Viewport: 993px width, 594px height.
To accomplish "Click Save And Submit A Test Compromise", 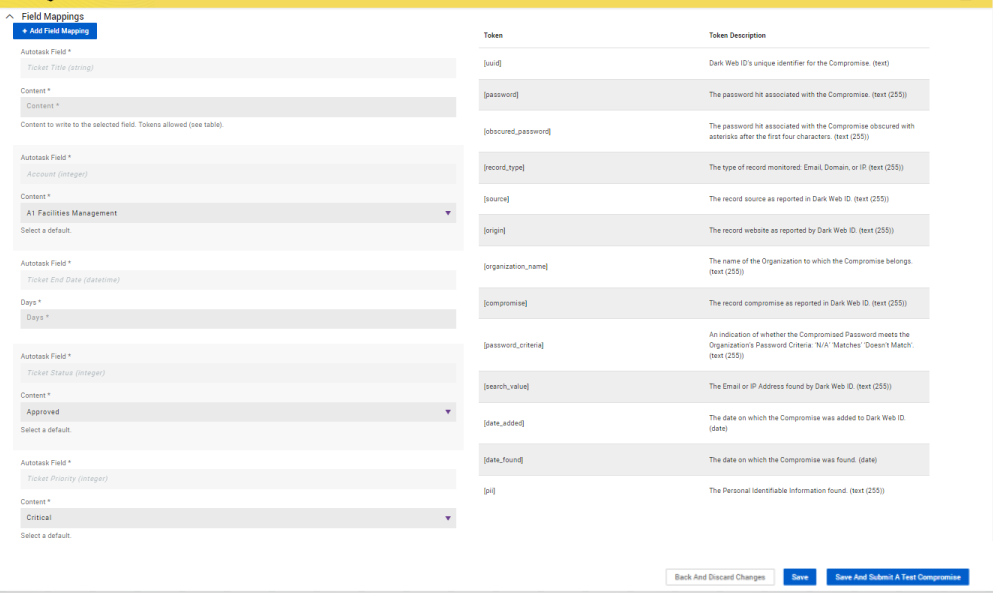I will click(897, 577).
